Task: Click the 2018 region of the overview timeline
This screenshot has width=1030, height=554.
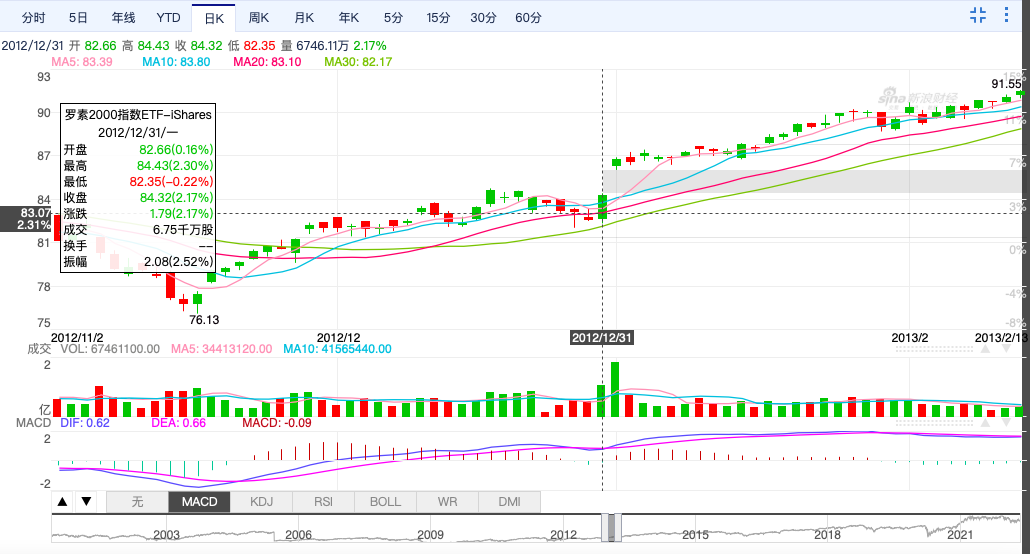Action: click(x=827, y=534)
